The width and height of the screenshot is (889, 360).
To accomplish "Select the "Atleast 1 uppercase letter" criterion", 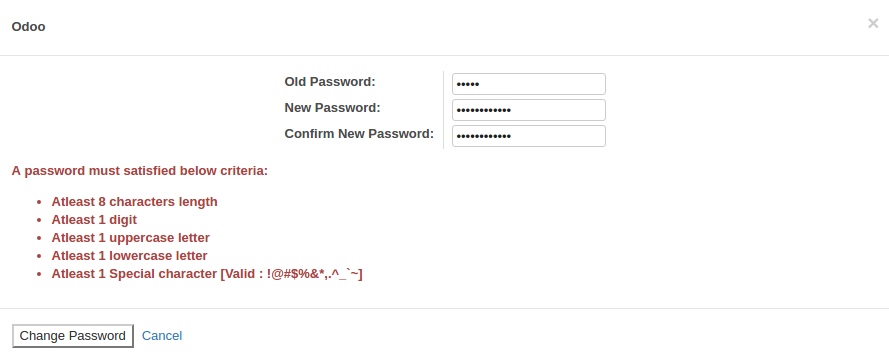I will pyautogui.click(x=130, y=238).
